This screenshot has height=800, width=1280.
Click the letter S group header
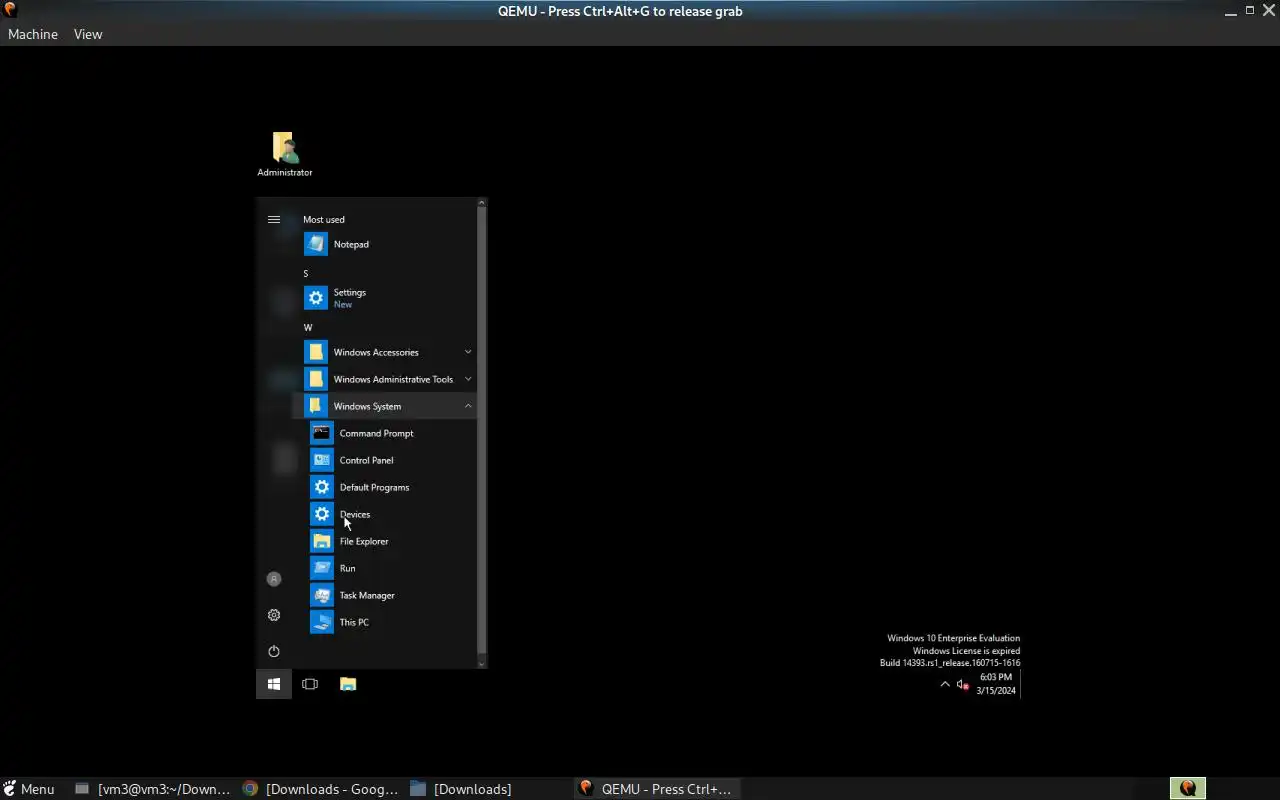click(x=306, y=273)
